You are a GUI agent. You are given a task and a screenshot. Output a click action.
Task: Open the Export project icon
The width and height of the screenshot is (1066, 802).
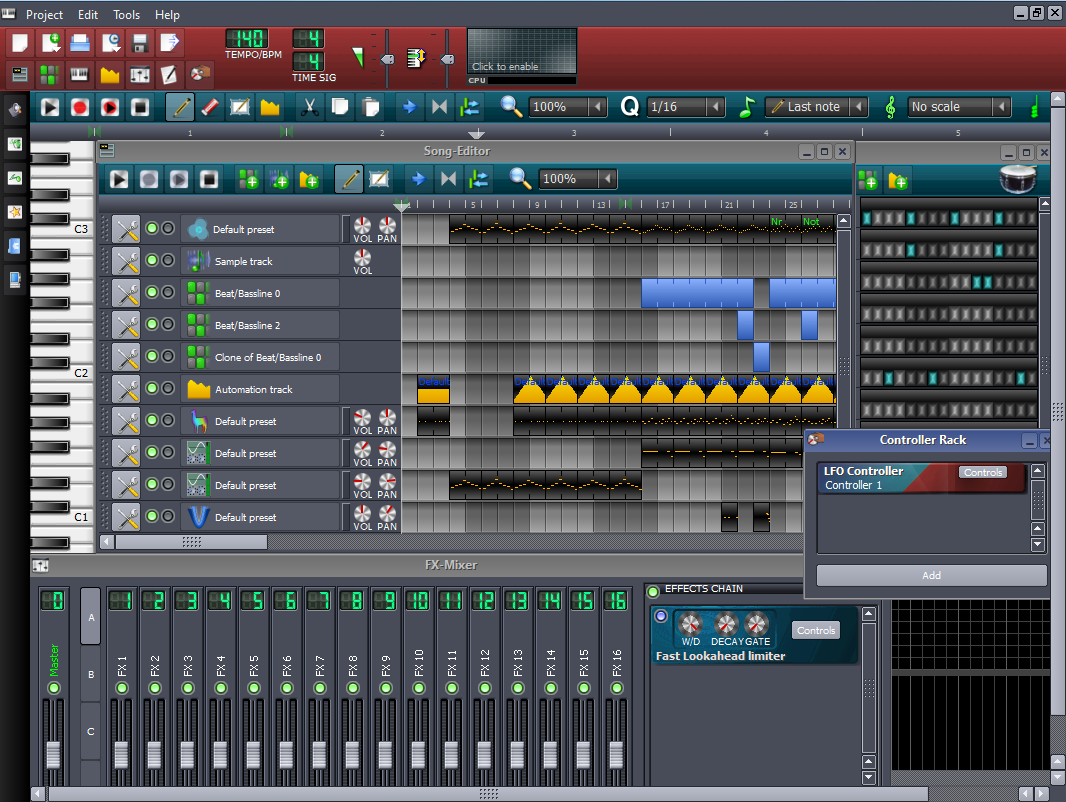pos(170,42)
